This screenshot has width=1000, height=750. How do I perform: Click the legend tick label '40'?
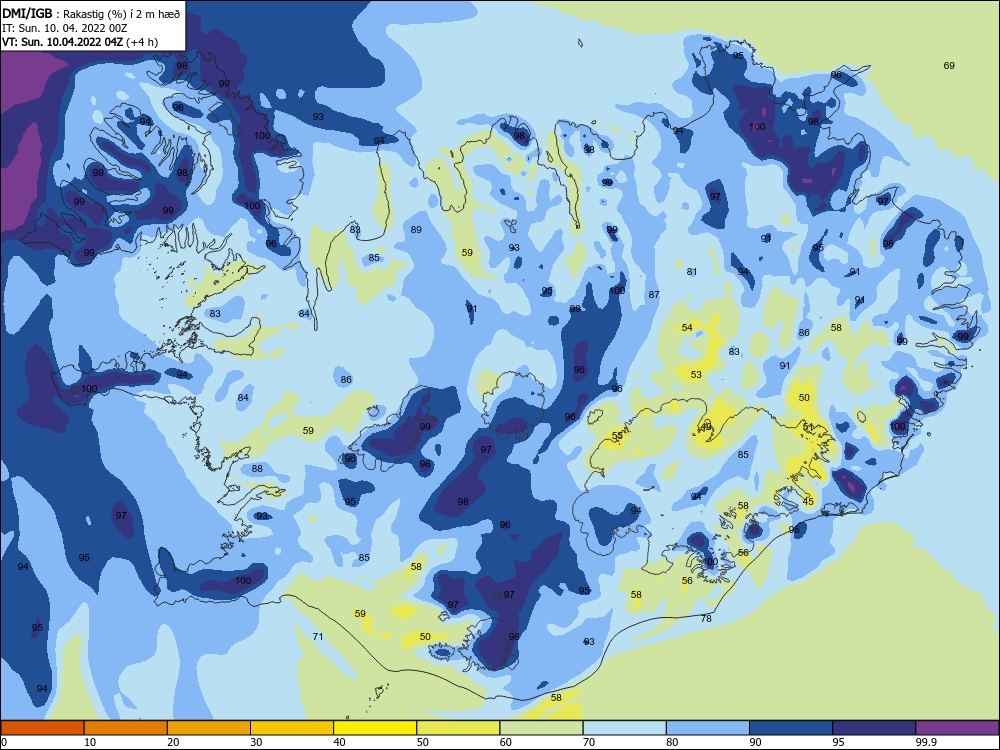coord(339,742)
